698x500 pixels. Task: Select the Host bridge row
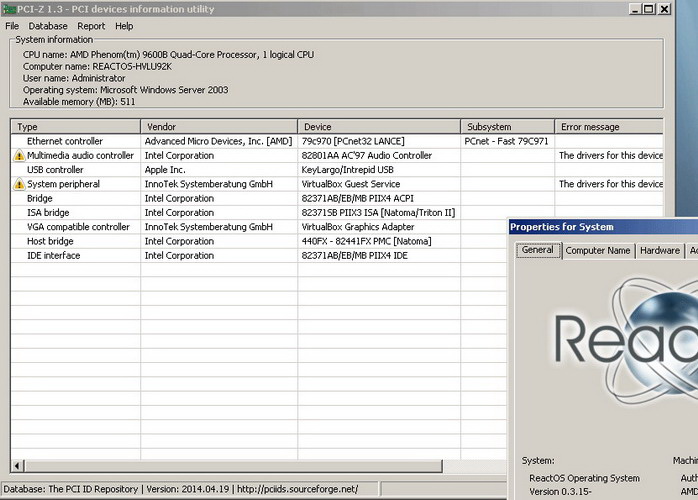click(259, 241)
